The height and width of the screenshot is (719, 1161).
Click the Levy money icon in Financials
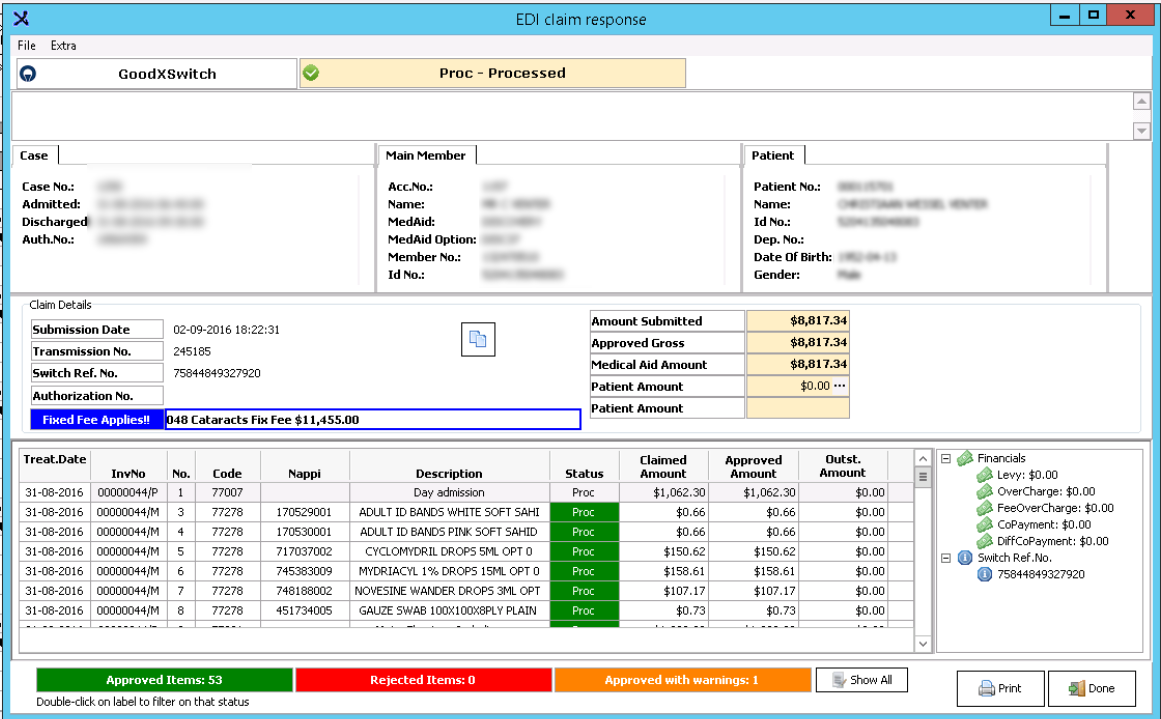click(x=984, y=475)
